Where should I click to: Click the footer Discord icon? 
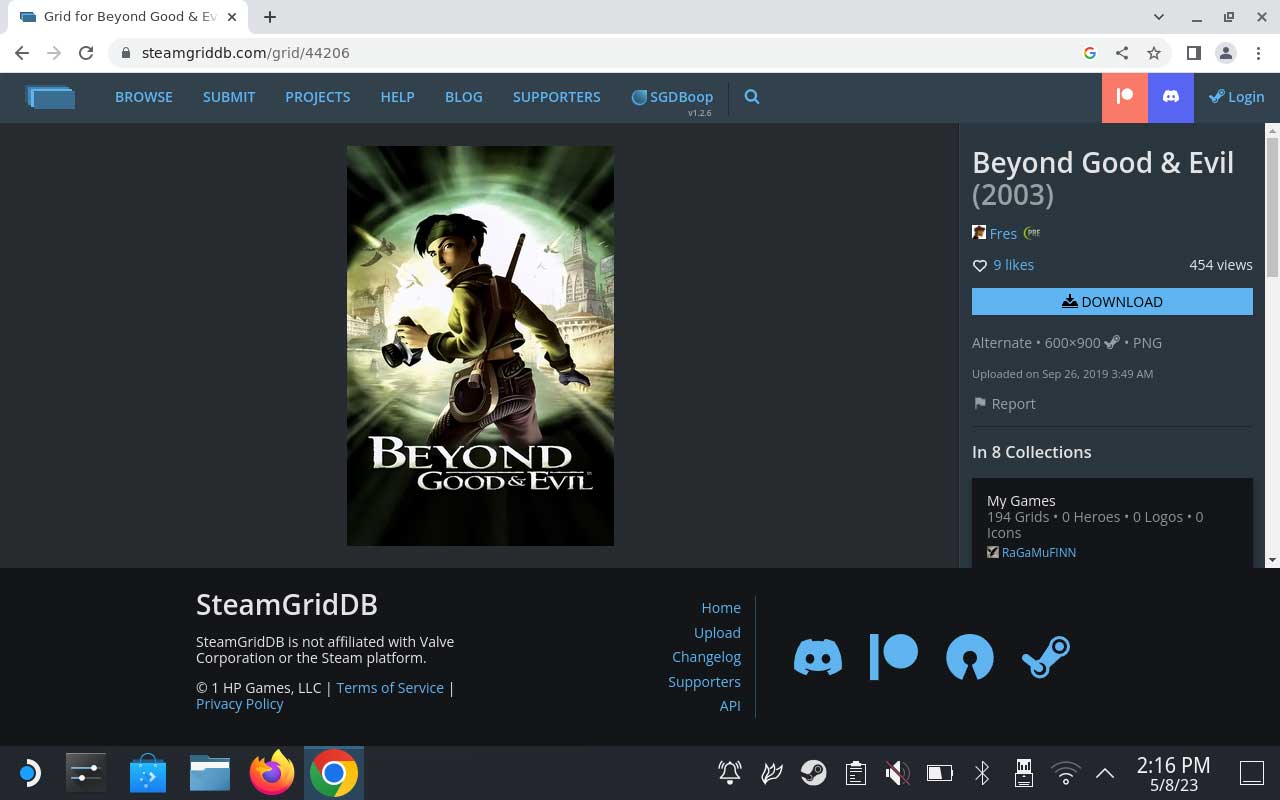tap(818, 657)
